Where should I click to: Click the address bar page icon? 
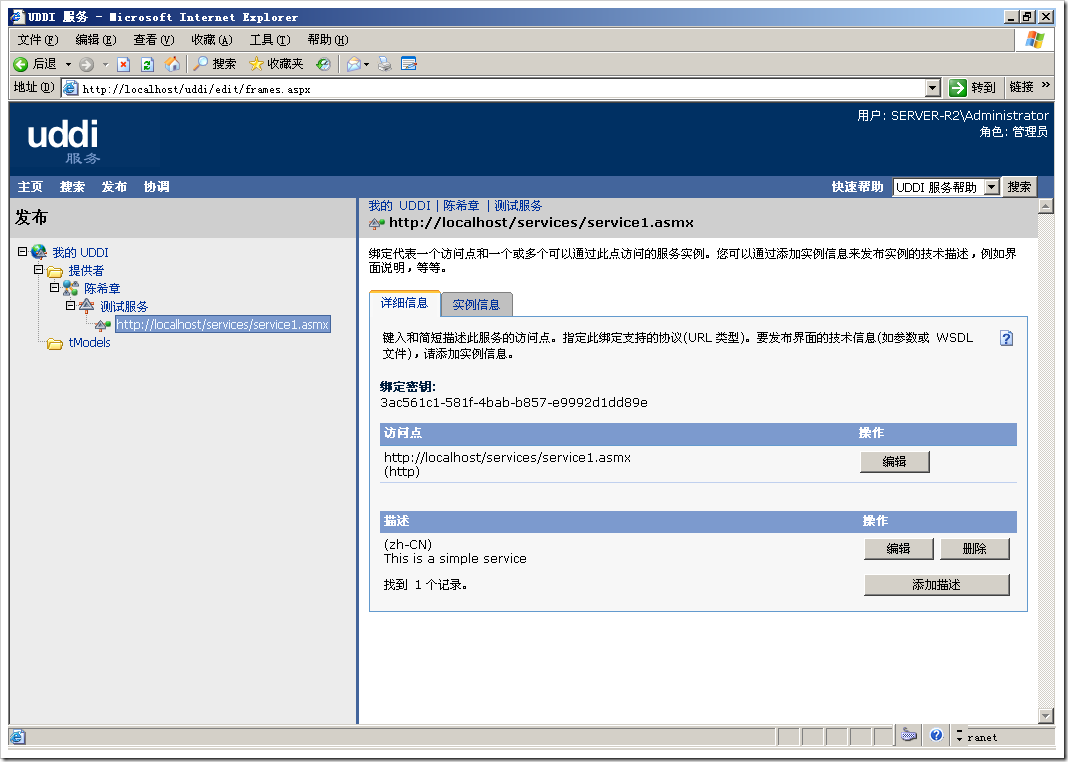point(69,88)
